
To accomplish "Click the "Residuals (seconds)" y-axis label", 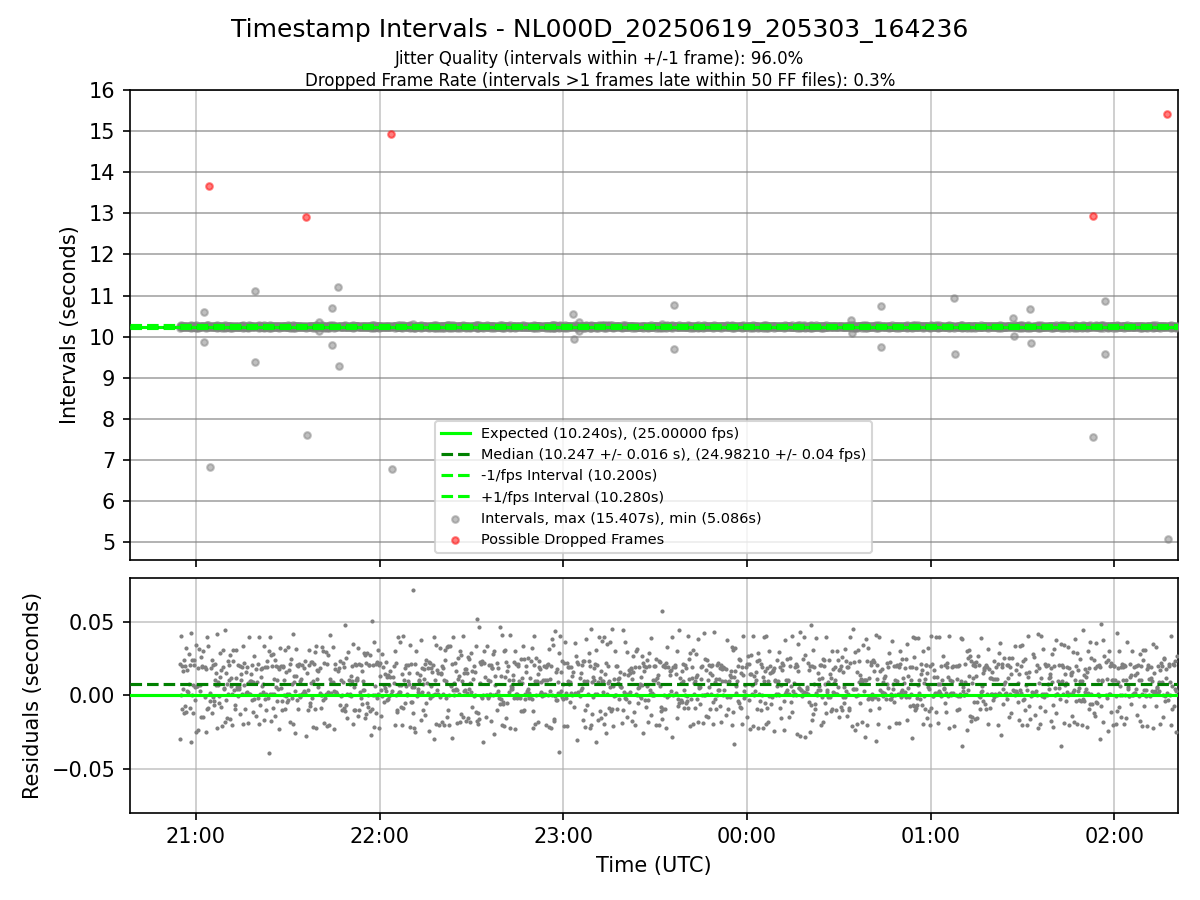I will click(x=32, y=696).
